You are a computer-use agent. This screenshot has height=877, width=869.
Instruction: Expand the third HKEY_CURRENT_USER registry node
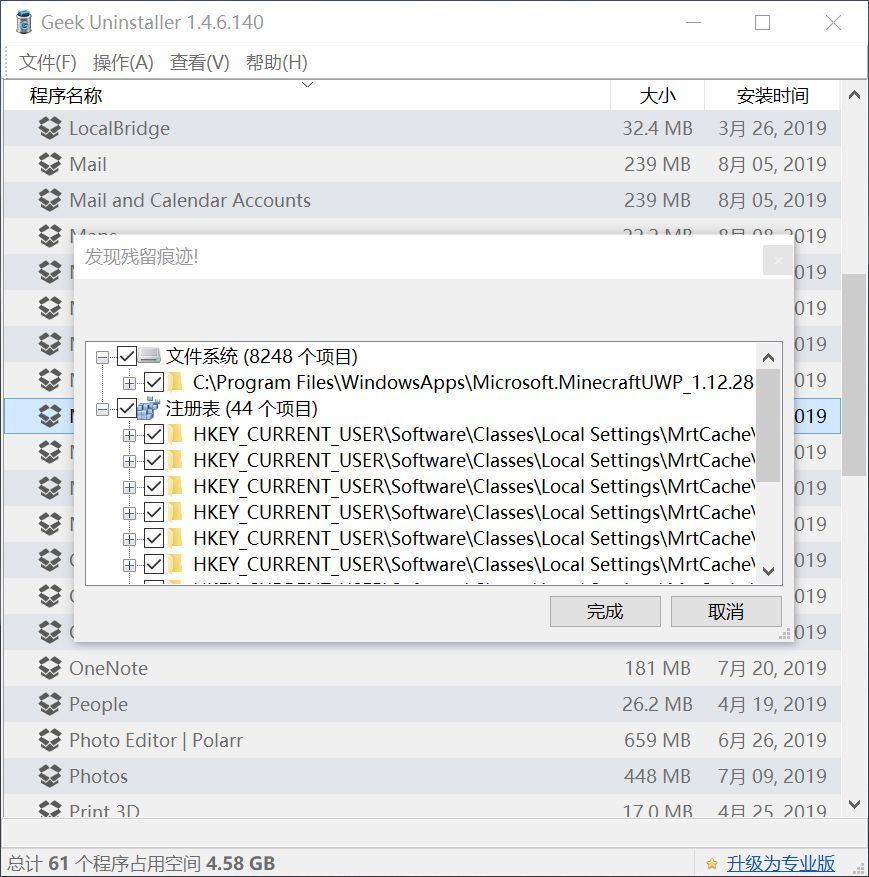point(129,487)
